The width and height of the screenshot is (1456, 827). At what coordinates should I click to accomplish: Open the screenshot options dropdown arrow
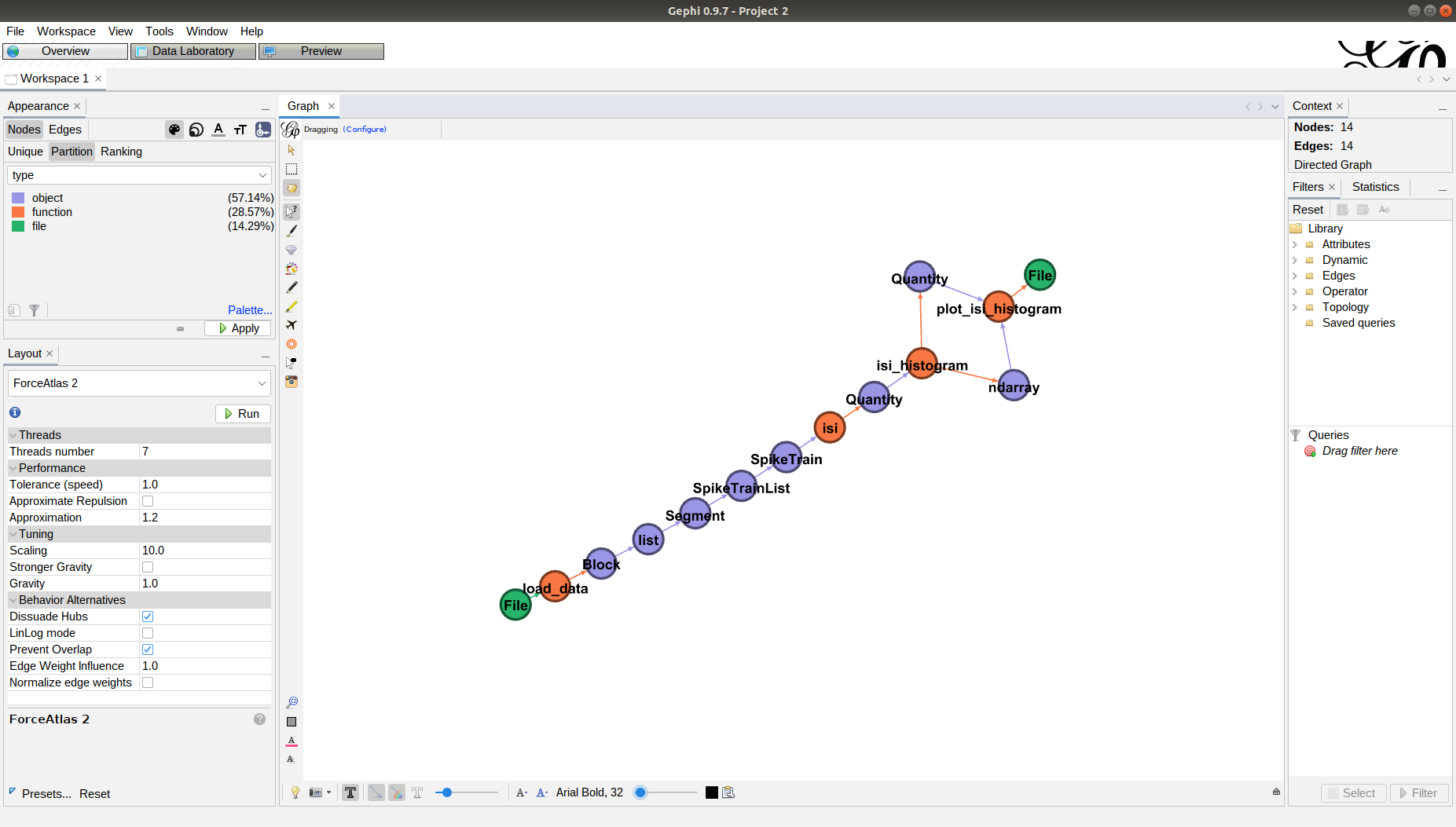(x=328, y=792)
